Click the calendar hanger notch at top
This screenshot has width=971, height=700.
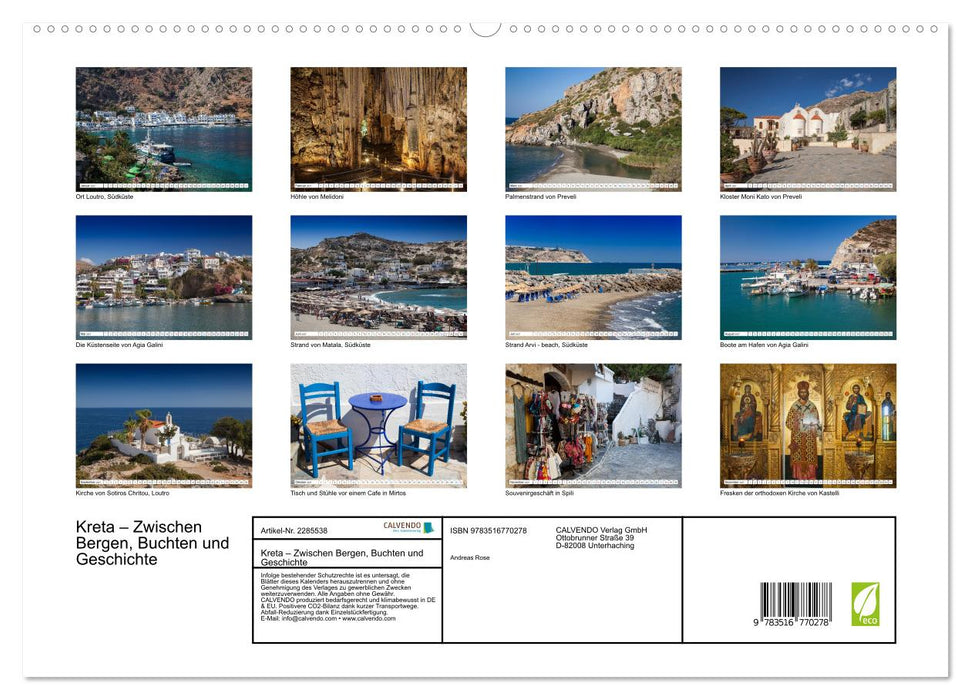coord(486,30)
